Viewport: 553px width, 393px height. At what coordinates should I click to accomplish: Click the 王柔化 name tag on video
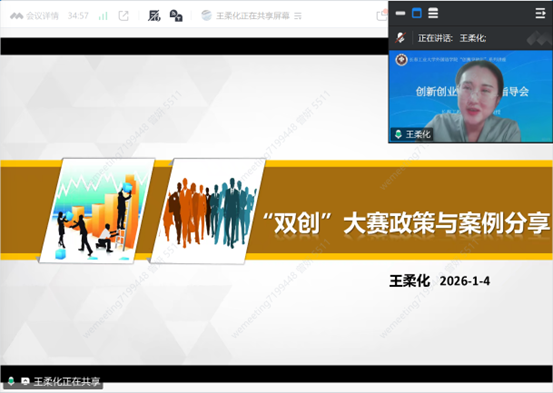[x=412, y=134]
